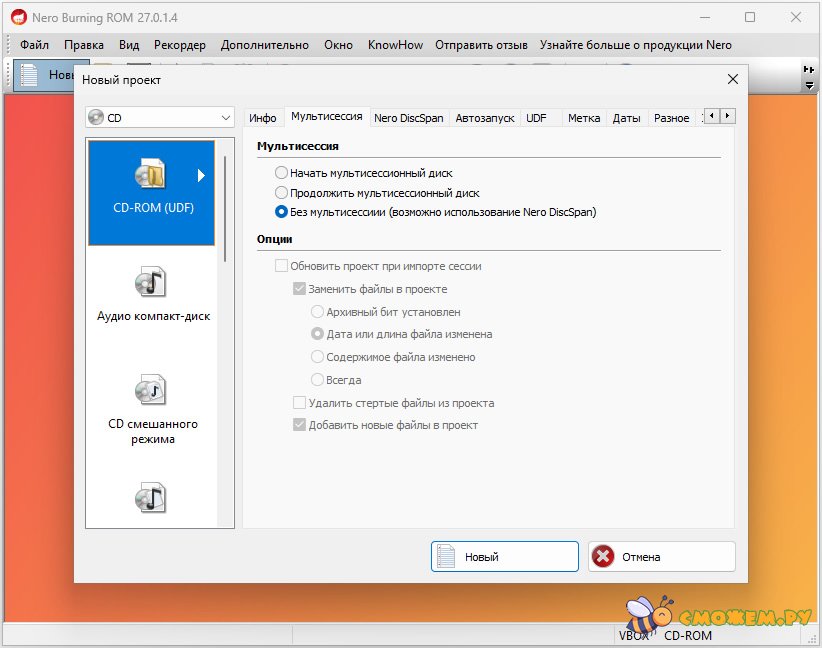The height and width of the screenshot is (648, 822).
Task: Click the Новый button
Action: pyautogui.click(x=504, y=557)
